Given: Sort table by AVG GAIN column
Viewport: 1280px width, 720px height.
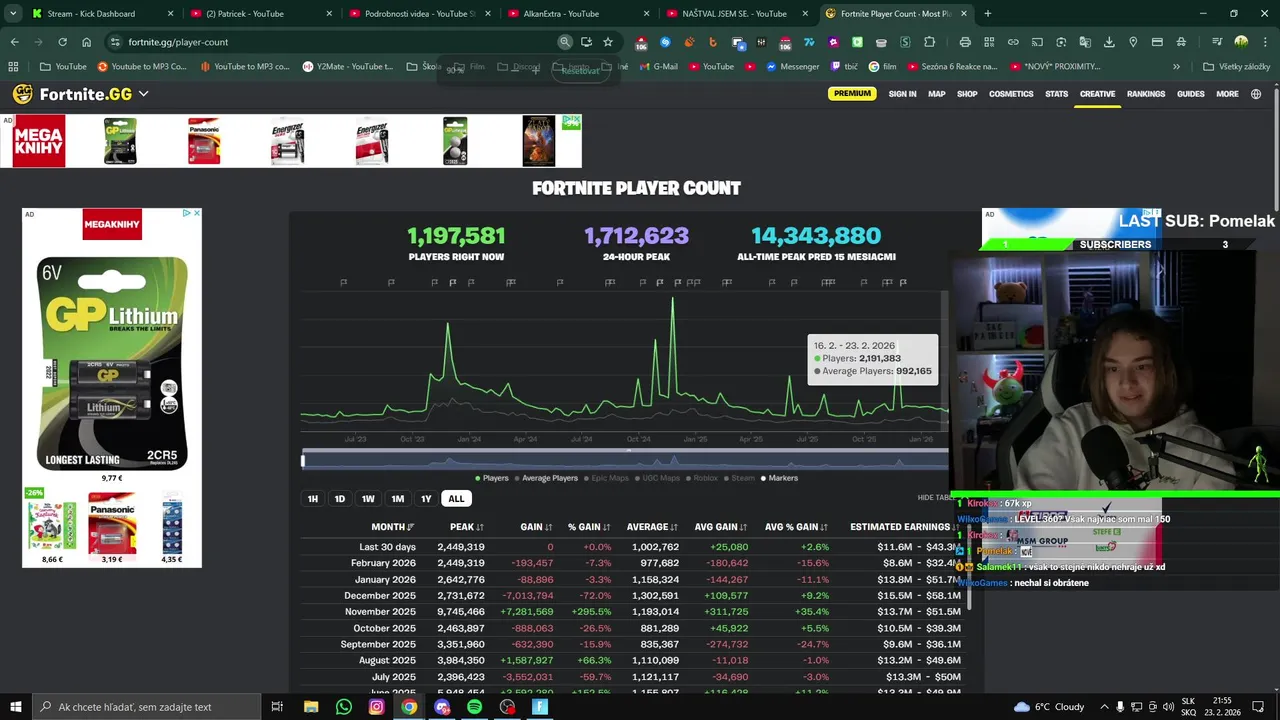Looking at the screenshot, I should pyautogui.click(x=721, y=527).
